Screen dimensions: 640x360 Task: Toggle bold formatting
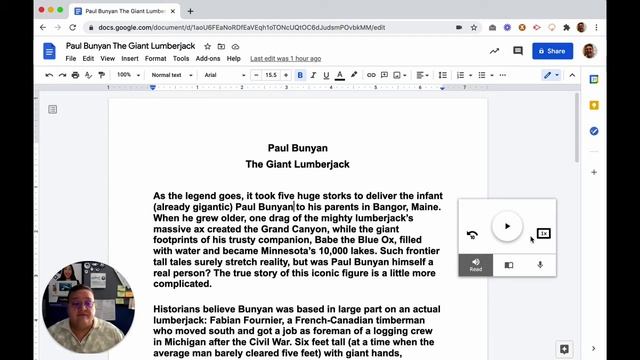pos(300,75)
